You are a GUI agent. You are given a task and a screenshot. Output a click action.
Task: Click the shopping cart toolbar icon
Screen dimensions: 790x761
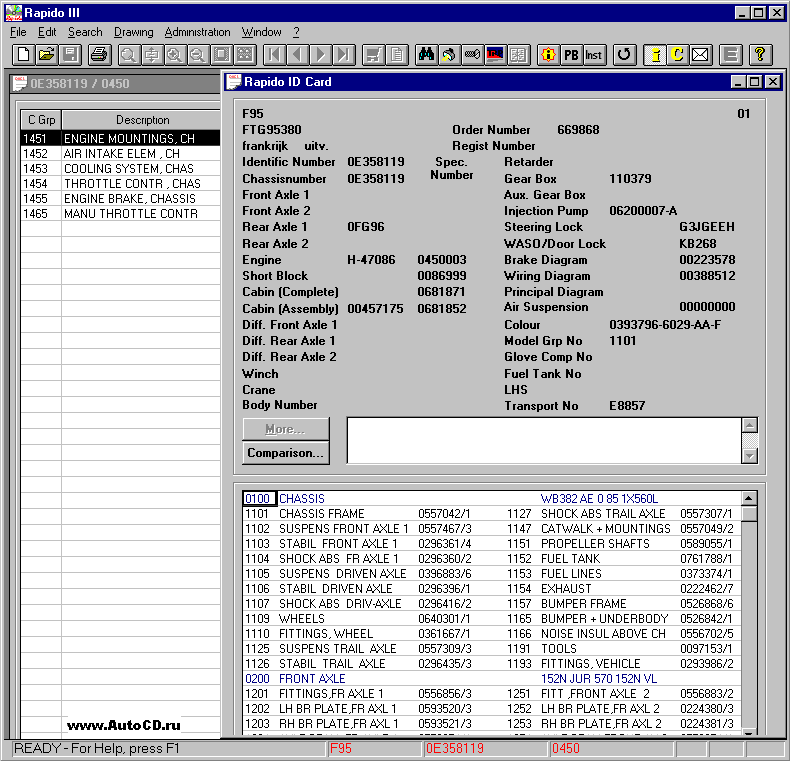tap(374, 54)
